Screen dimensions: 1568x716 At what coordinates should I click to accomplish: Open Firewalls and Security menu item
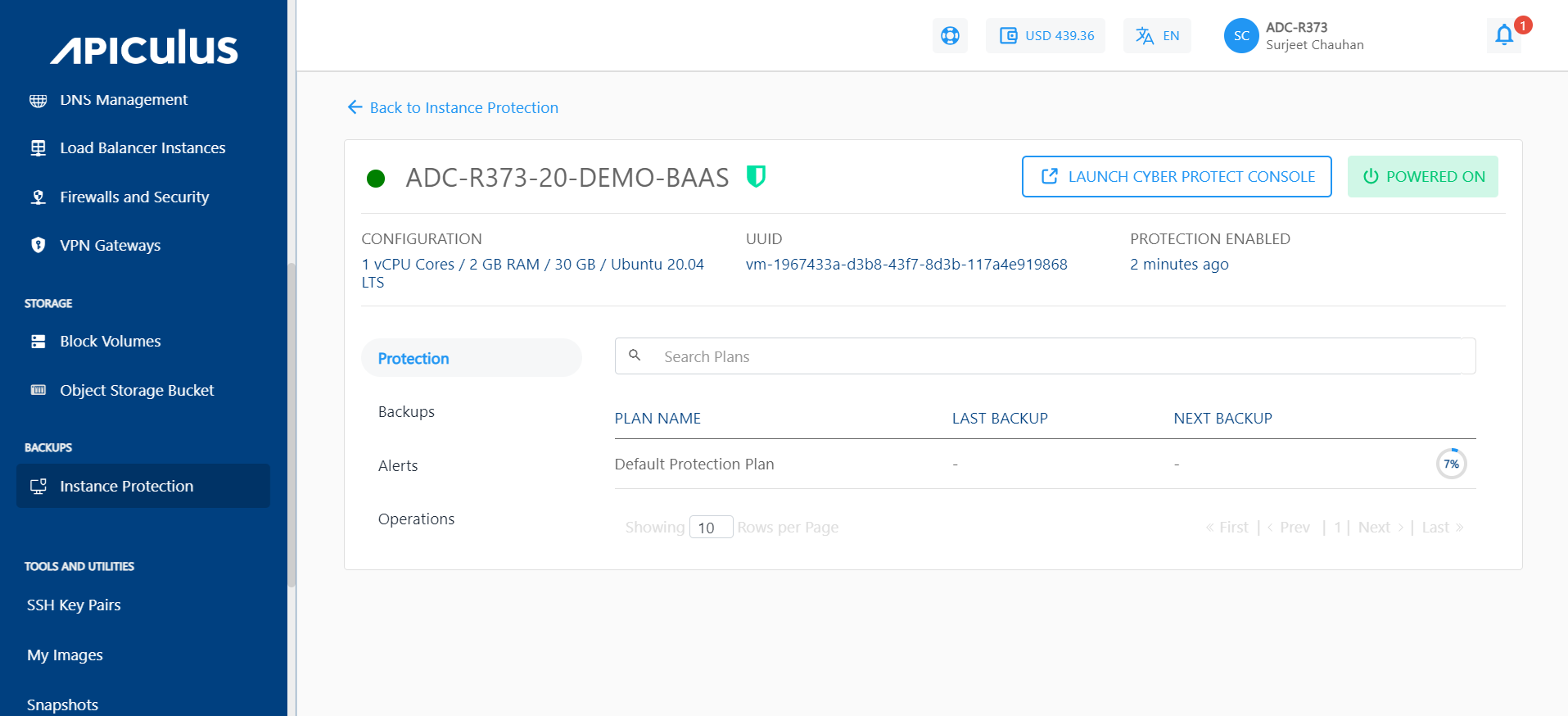pos(134,197)
